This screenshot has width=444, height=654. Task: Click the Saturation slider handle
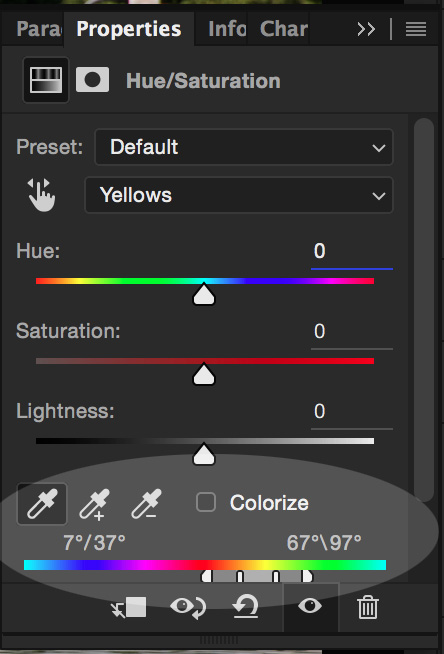[x=204, y=374]
